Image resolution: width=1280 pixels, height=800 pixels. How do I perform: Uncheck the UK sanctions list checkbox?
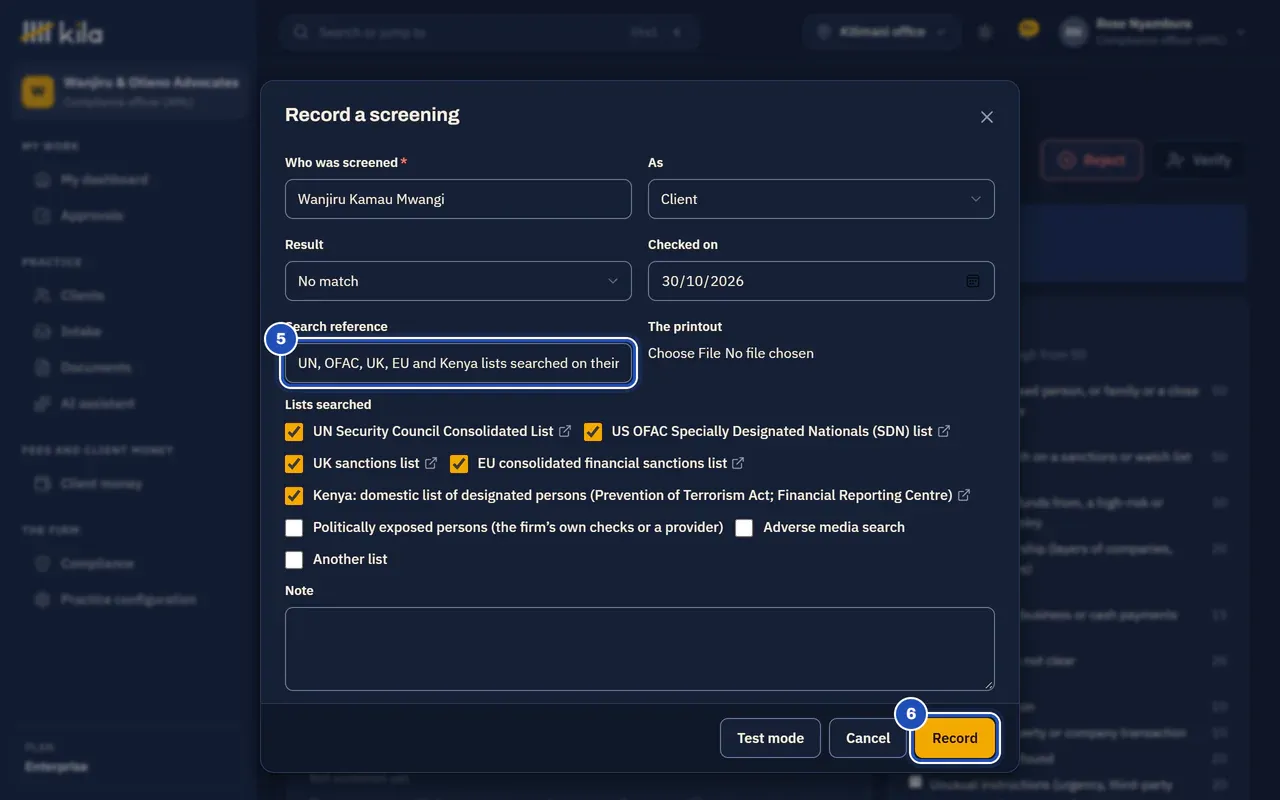click(x=294, y=464)
